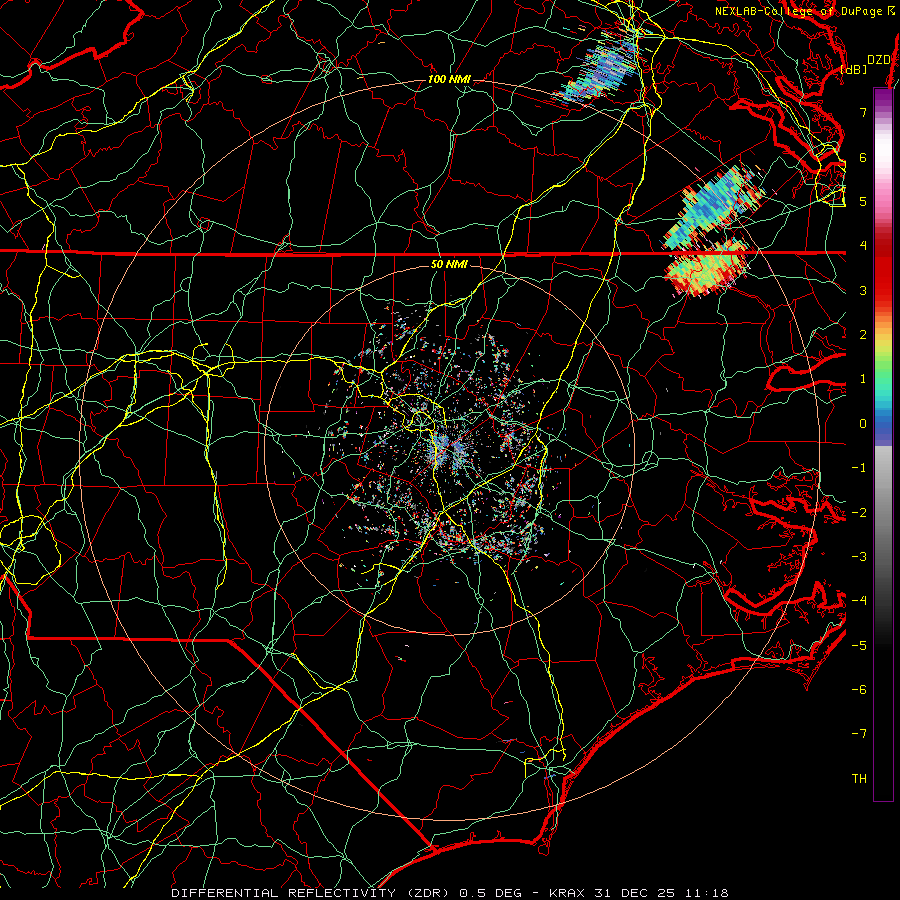Click the 4 value on the dB scale

[x=863, y=246]
